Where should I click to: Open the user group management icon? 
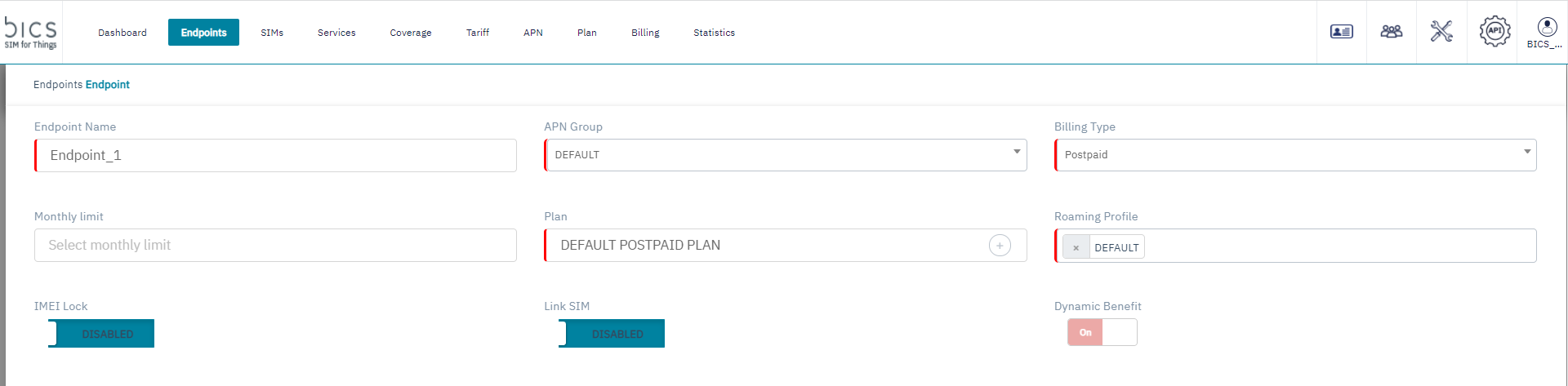1391,32
